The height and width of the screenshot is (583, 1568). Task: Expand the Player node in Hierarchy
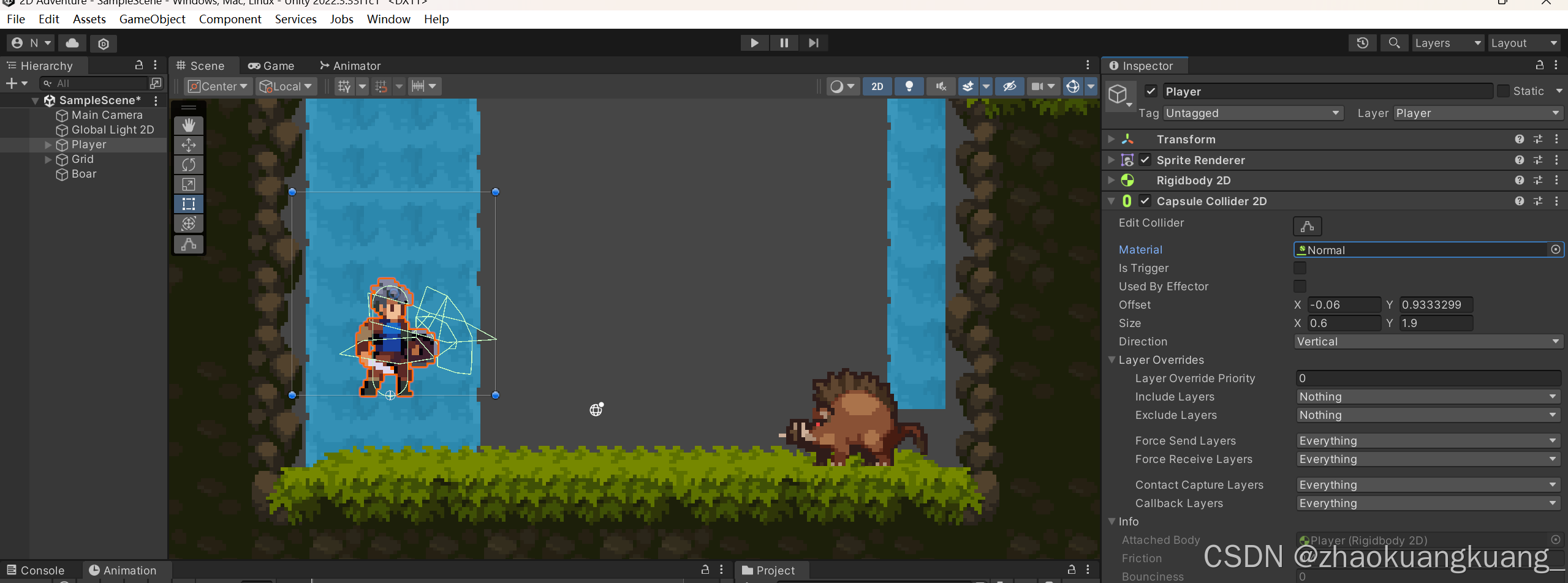click(x=48, y=145)
